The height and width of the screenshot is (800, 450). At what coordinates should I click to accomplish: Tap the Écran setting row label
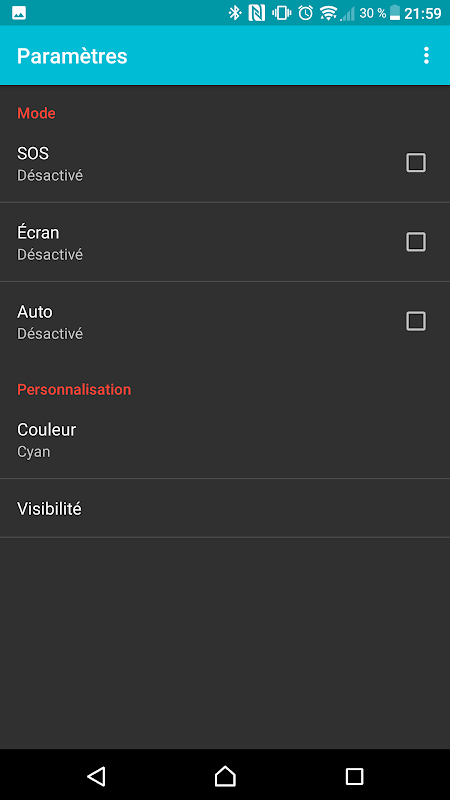[38, 233]
